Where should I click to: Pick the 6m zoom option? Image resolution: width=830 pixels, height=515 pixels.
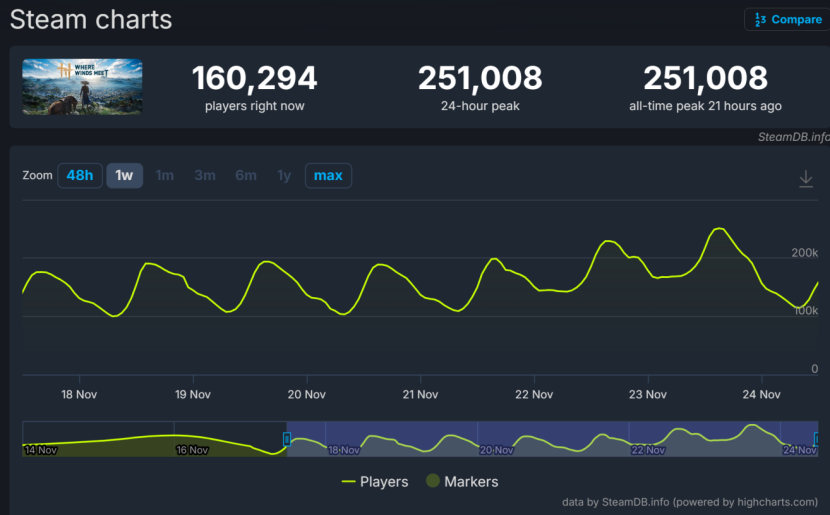[x=246, y=176]
